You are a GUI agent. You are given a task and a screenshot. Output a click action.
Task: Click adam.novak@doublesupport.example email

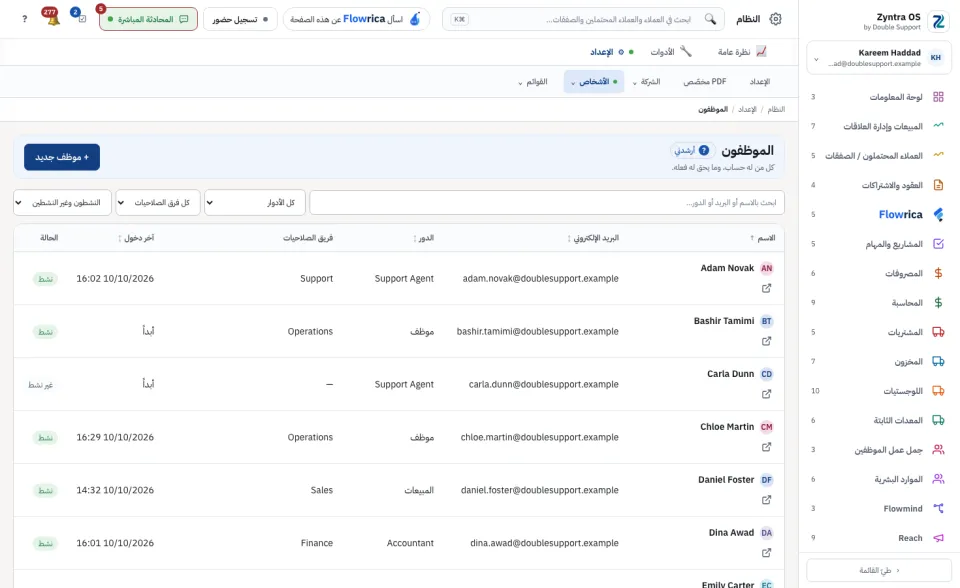[541, 279]
